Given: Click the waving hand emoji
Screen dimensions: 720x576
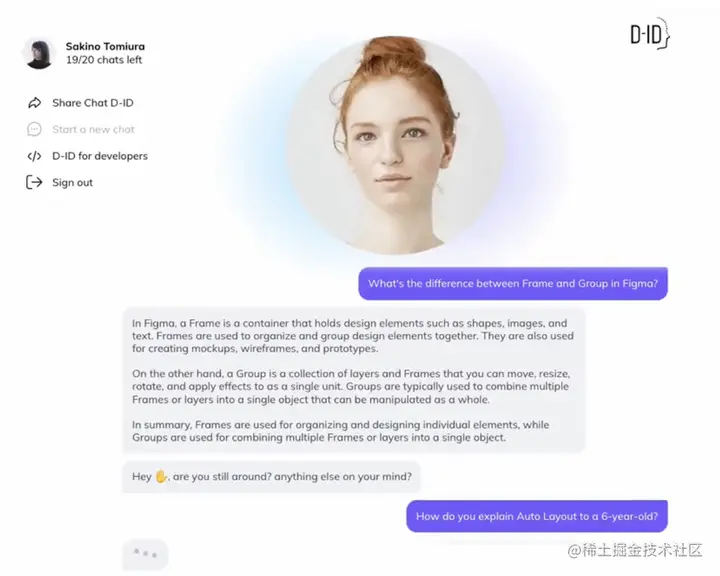Looking at the screenshot, I should coord(161,476).
